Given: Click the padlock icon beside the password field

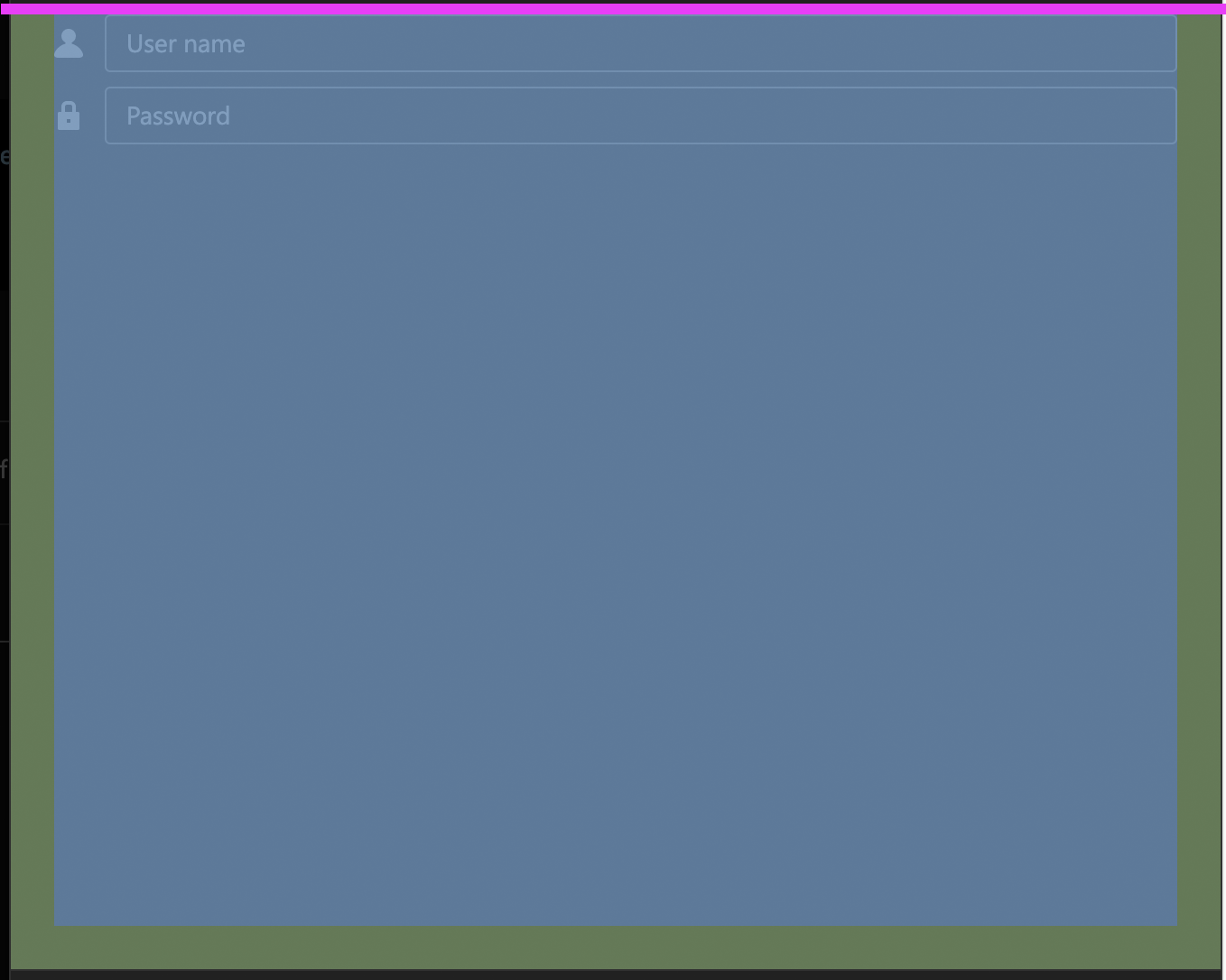Looking at the screenshot, I should click(x=69, y=116).
